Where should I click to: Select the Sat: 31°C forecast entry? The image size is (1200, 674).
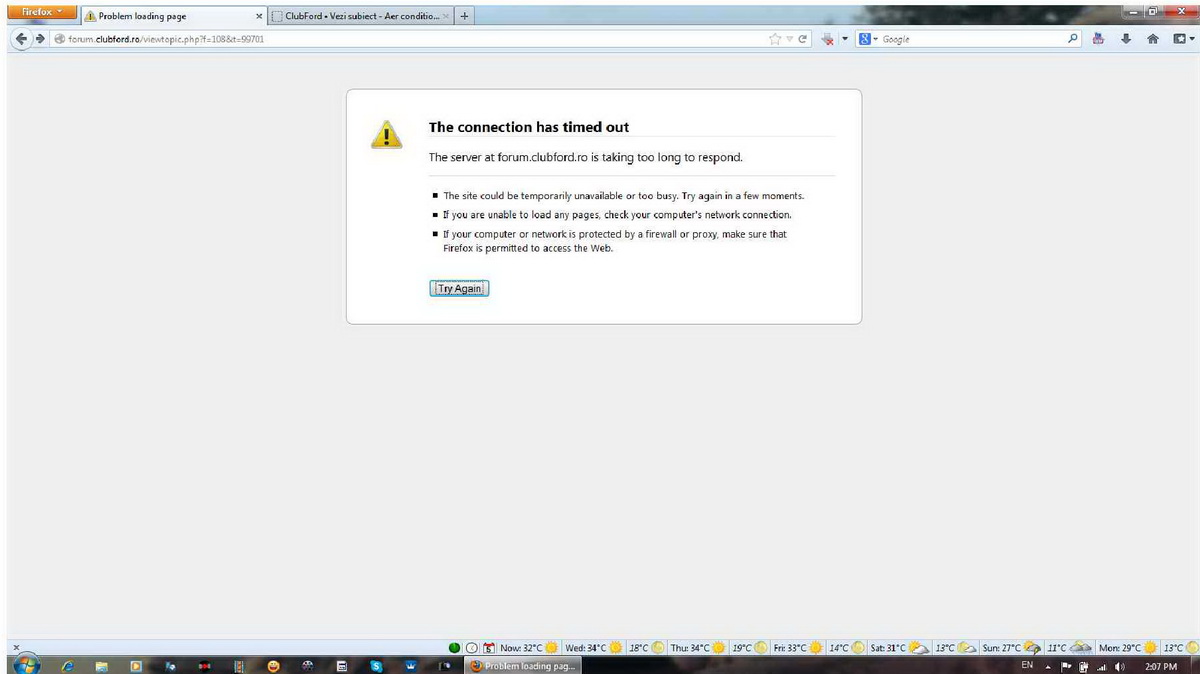(901, 648)
